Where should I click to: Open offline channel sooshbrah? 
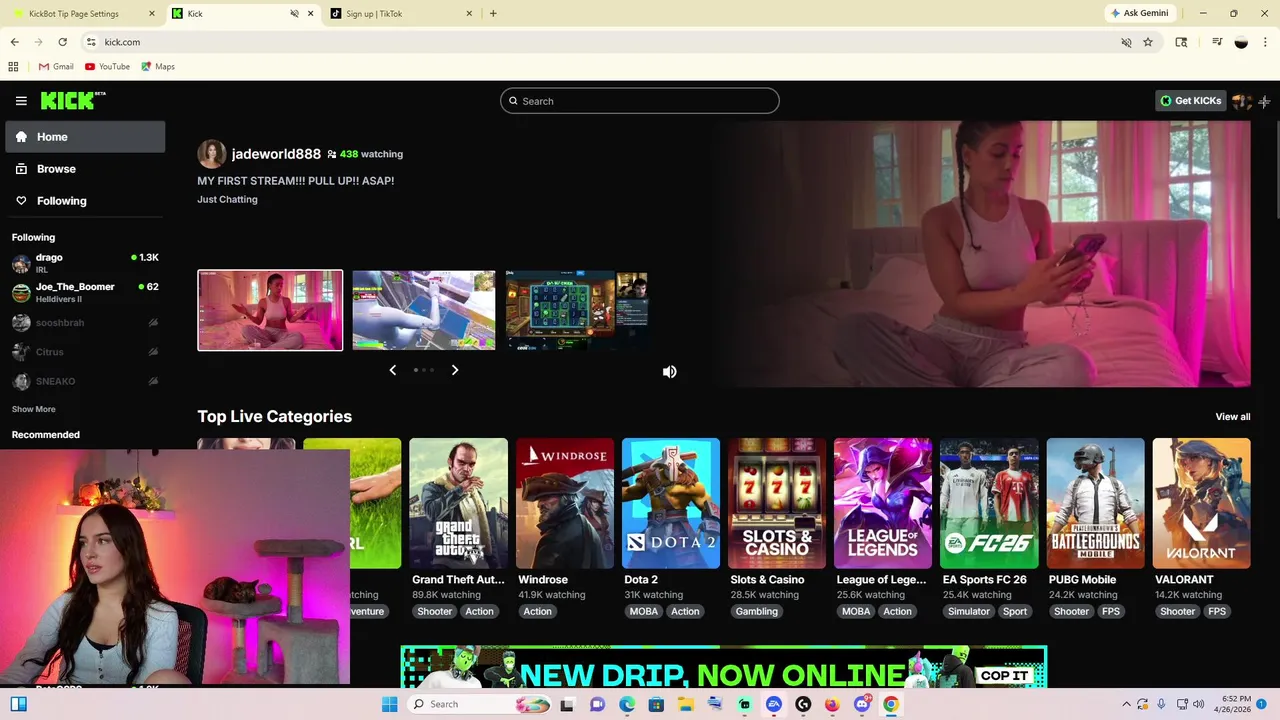click(x=85, y=323)
